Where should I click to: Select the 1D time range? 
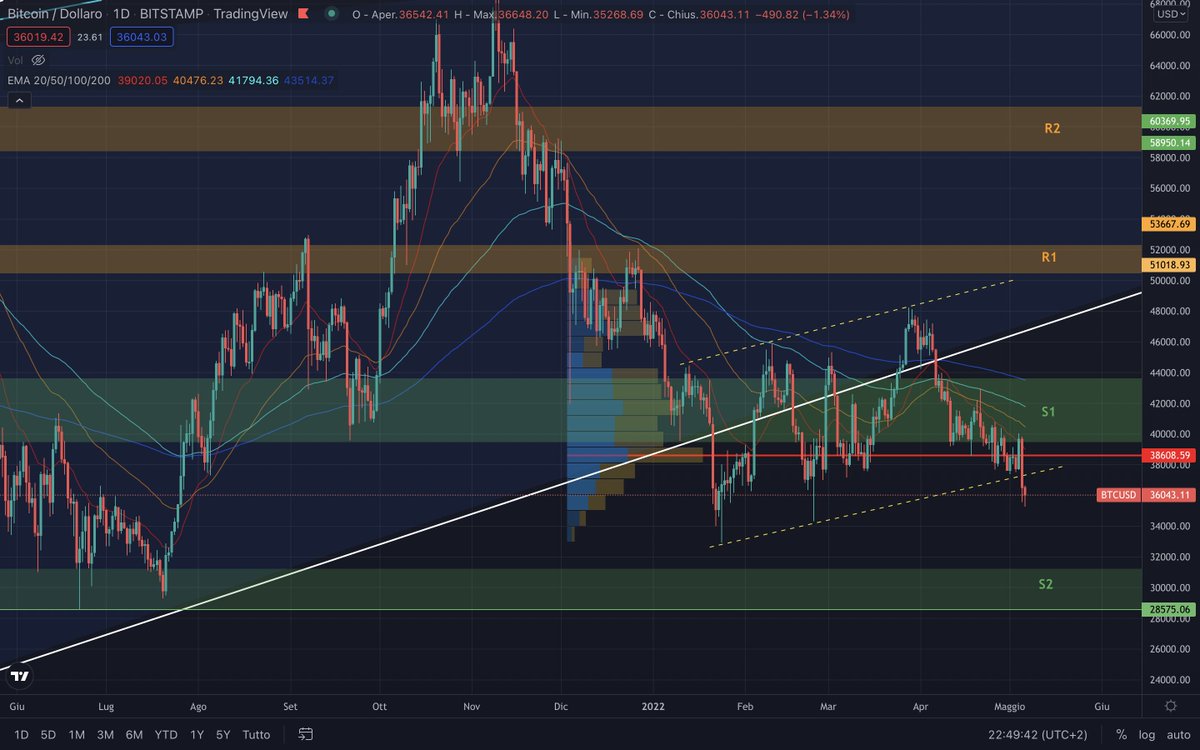click(x=20, y=734)
